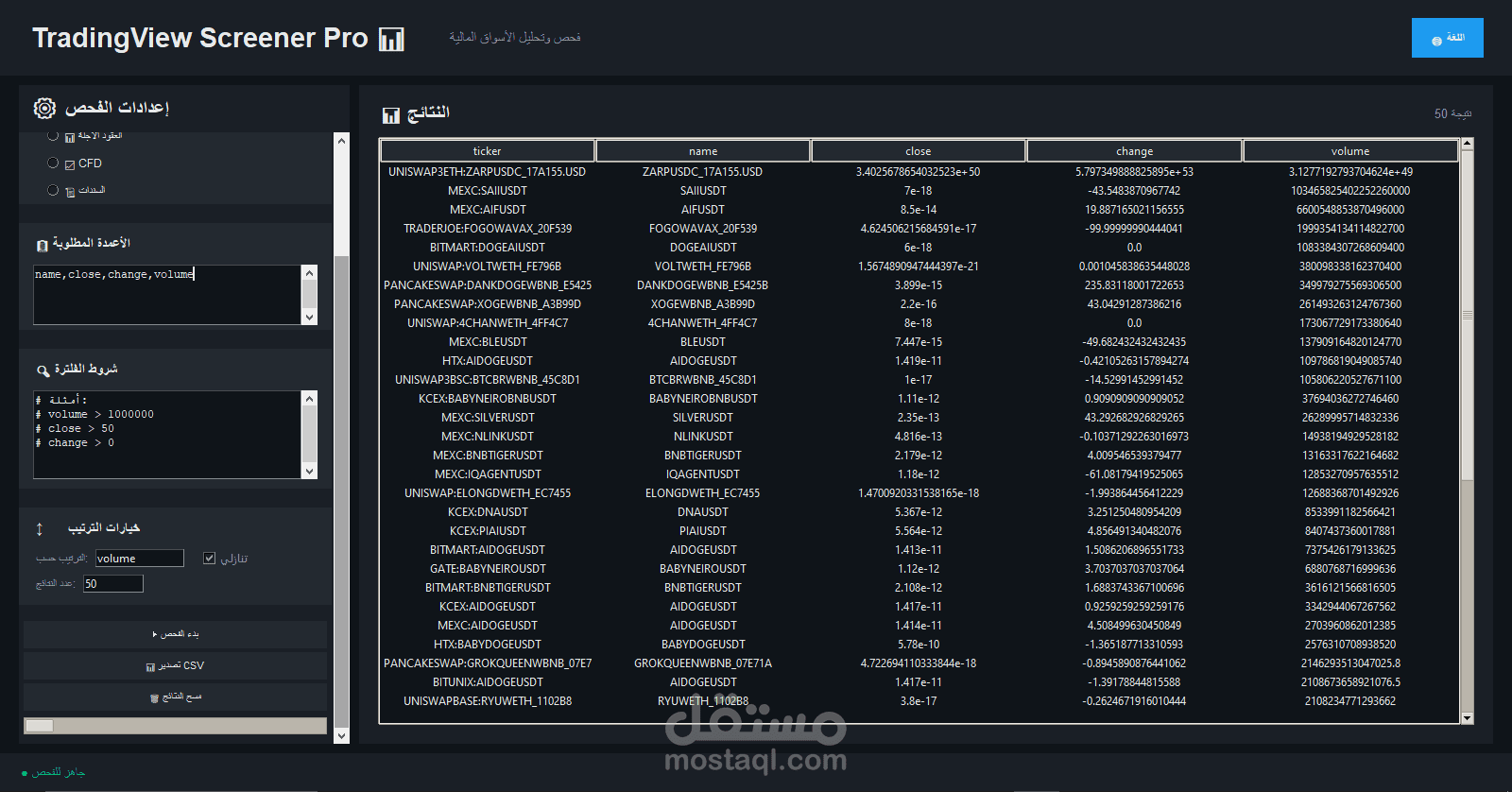Click the results table vertical scrollbar thumb
Screen dimensions: 1512x792
pos(1467,315)
